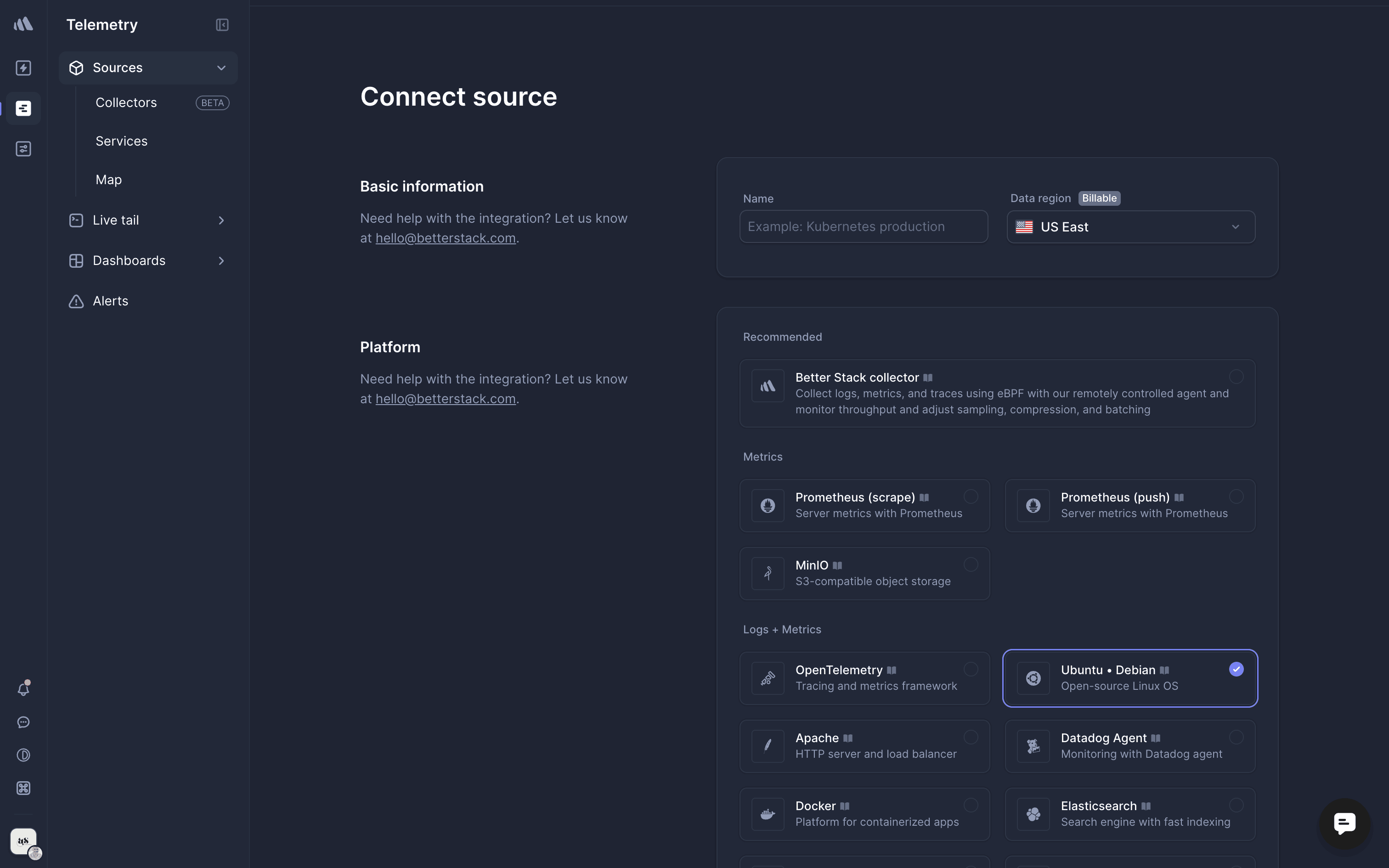1389x868 pixels.
Task: Open the lightning bolt section in left rail
Action: click(x=23, y=68)
